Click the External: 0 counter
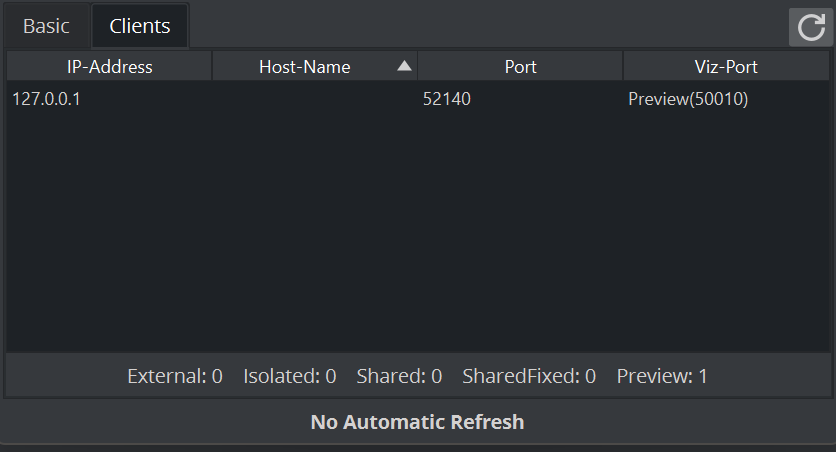Image resolution: width=836 pixels, height=452 pixels. tap(175, 377)
